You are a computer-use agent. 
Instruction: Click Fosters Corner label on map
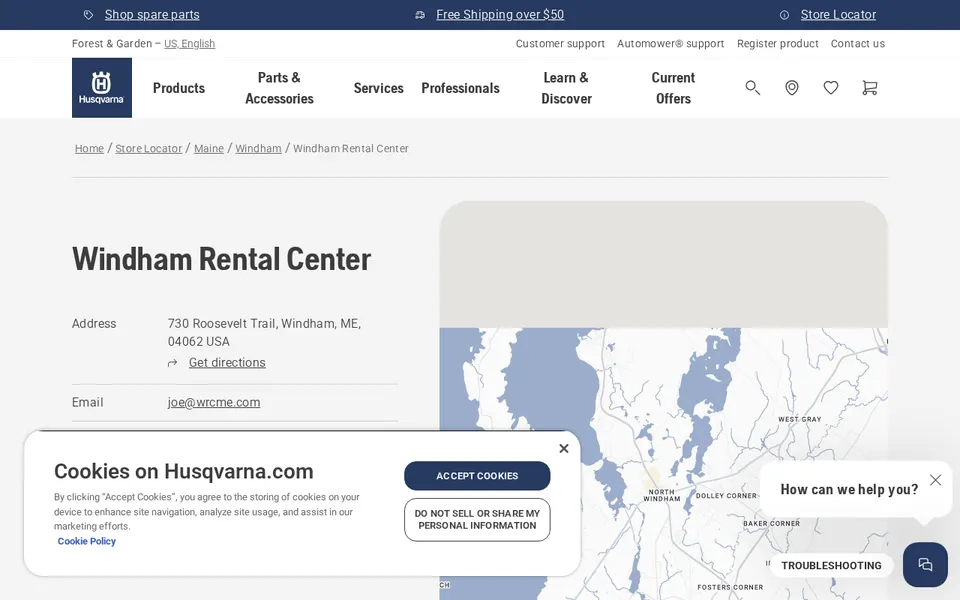[x=730, y=587]
